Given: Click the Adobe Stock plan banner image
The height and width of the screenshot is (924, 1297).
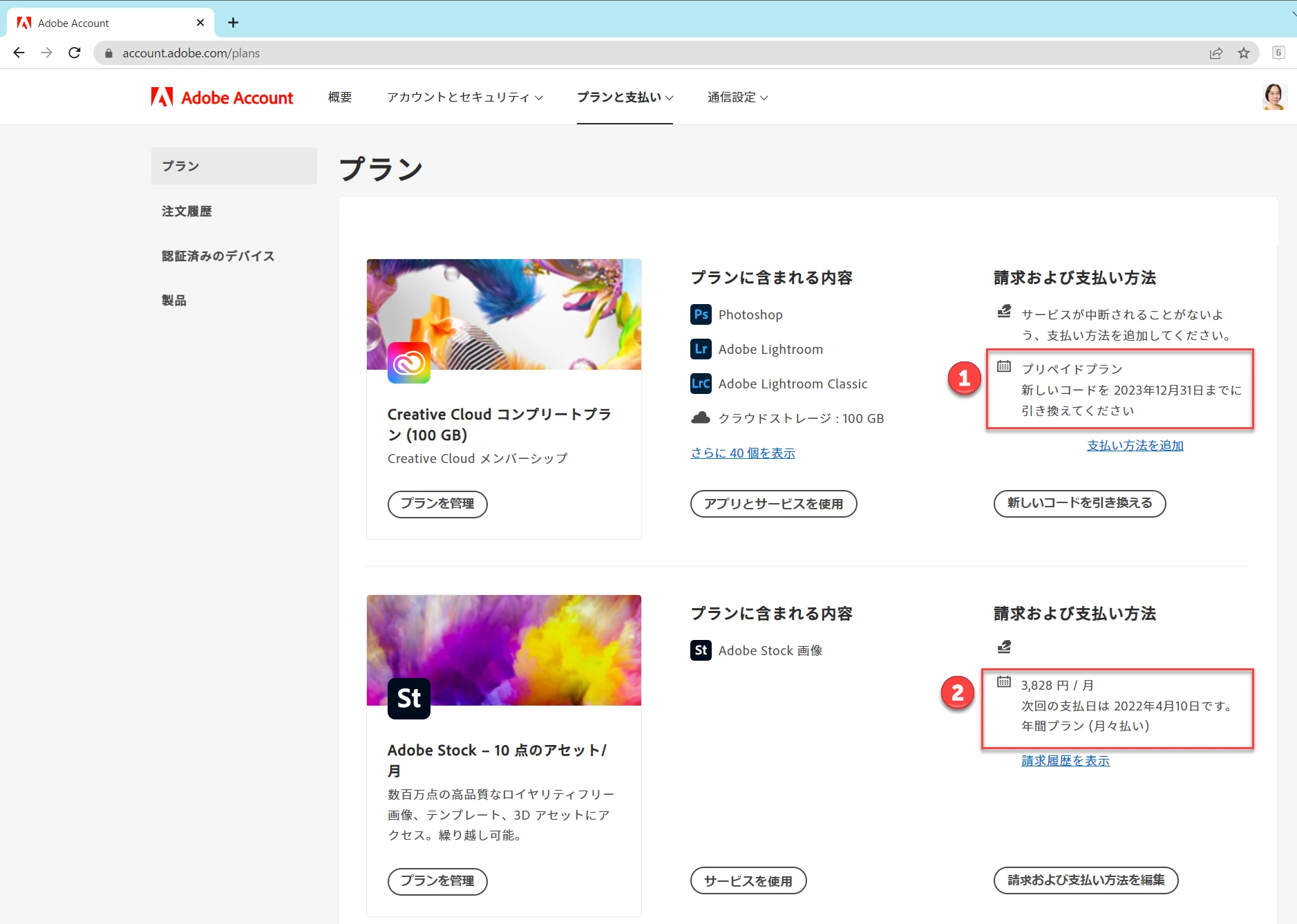Looking at the screenshot, I should pyautogui.click(x=504, y=650).
